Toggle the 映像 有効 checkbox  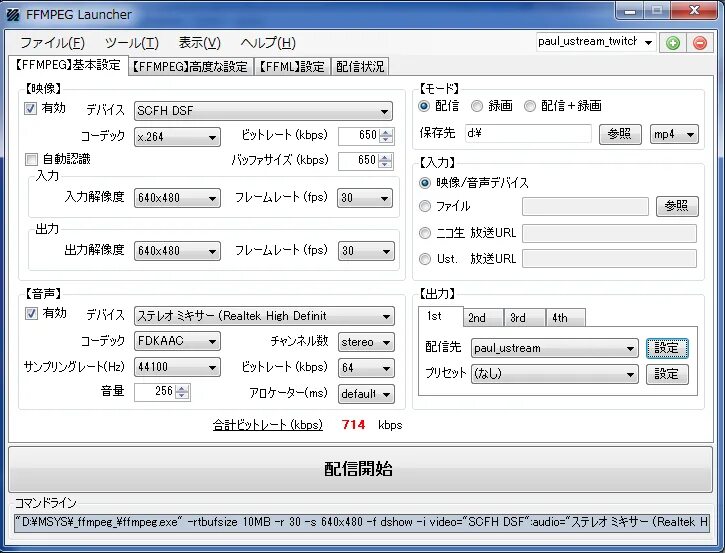click(31, 109)
